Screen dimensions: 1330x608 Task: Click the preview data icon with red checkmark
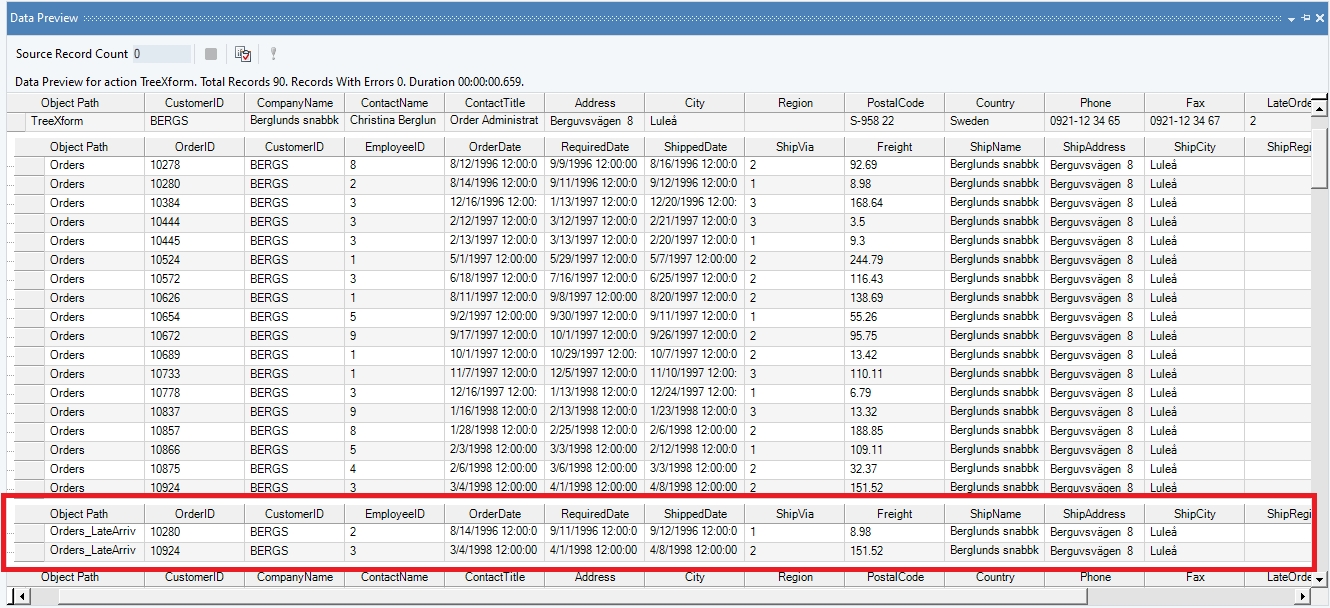(x=243, y=54)
